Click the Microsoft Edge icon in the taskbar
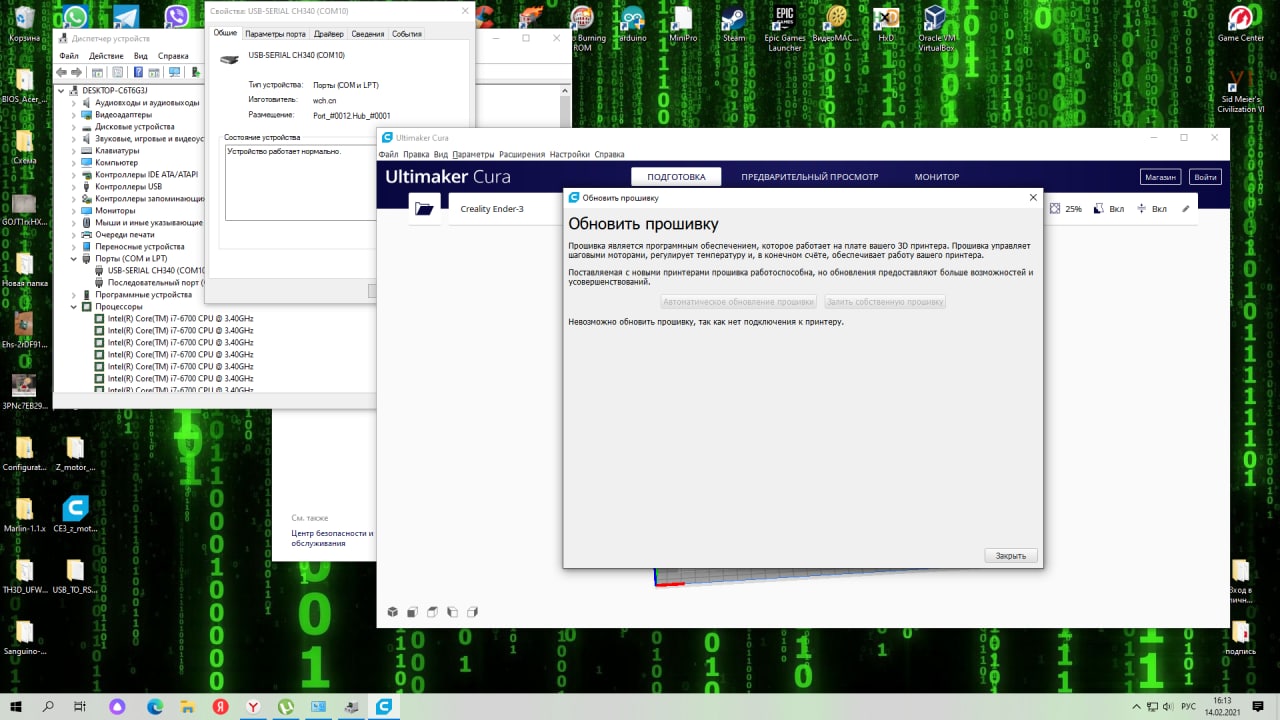This screenshot has height=720, width=1280. [x=155, y=706]
